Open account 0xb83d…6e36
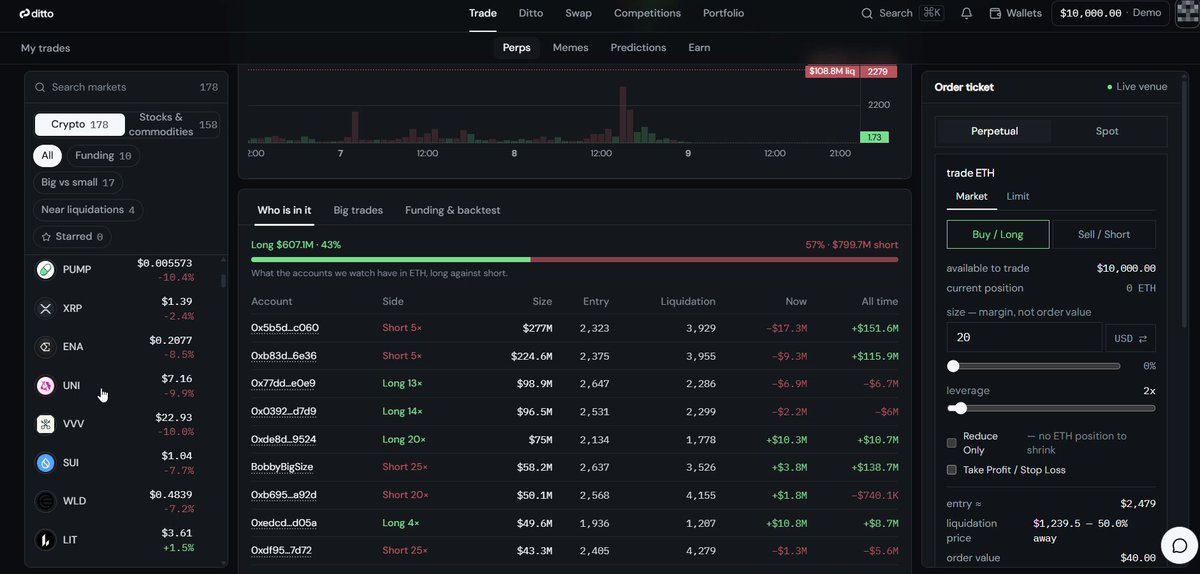The height and width of the screenshot is (574, 1200). (x=284, y=356)
